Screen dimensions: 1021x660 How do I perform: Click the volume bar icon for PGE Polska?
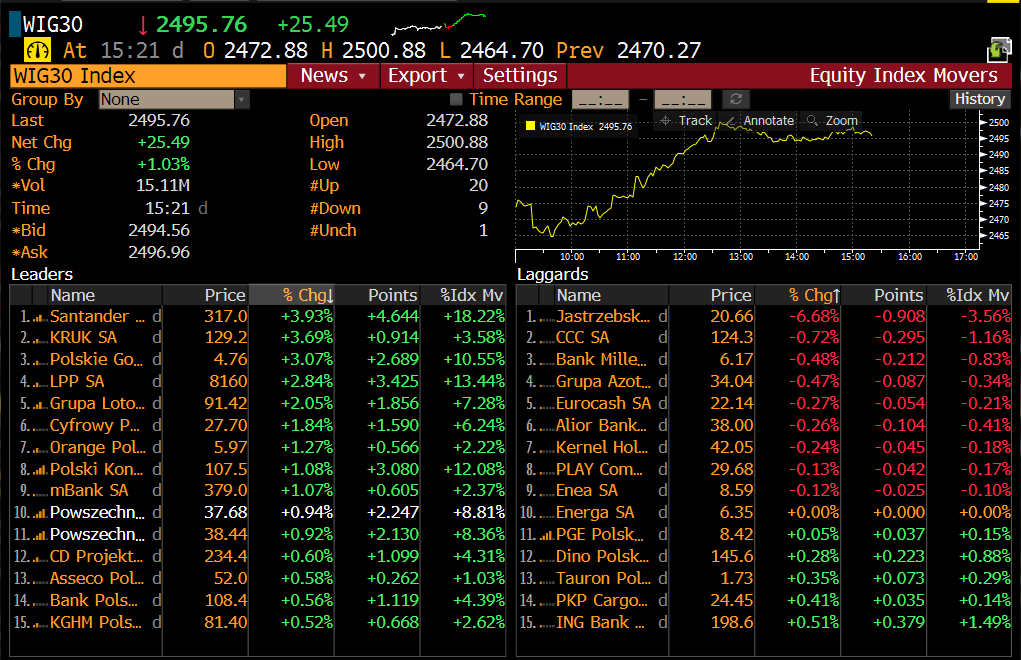tap(546, 536)
